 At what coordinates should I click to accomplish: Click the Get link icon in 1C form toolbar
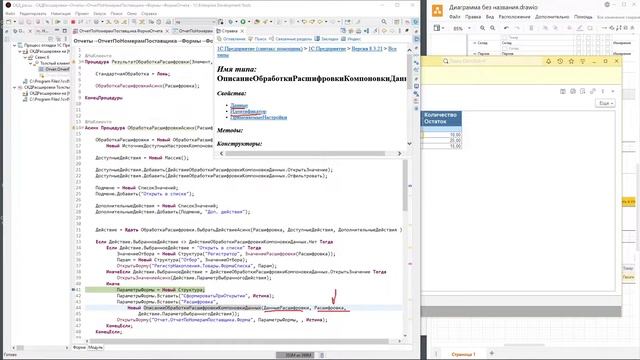593,91
